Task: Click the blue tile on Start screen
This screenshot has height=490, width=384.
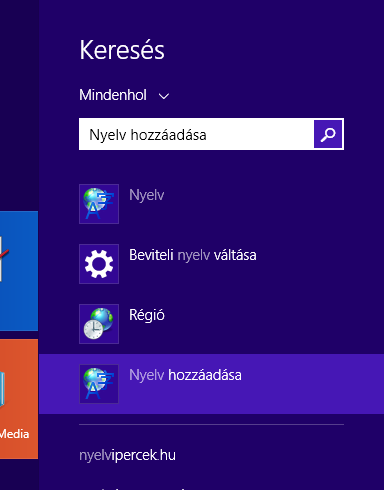Action: coord(19,271)
